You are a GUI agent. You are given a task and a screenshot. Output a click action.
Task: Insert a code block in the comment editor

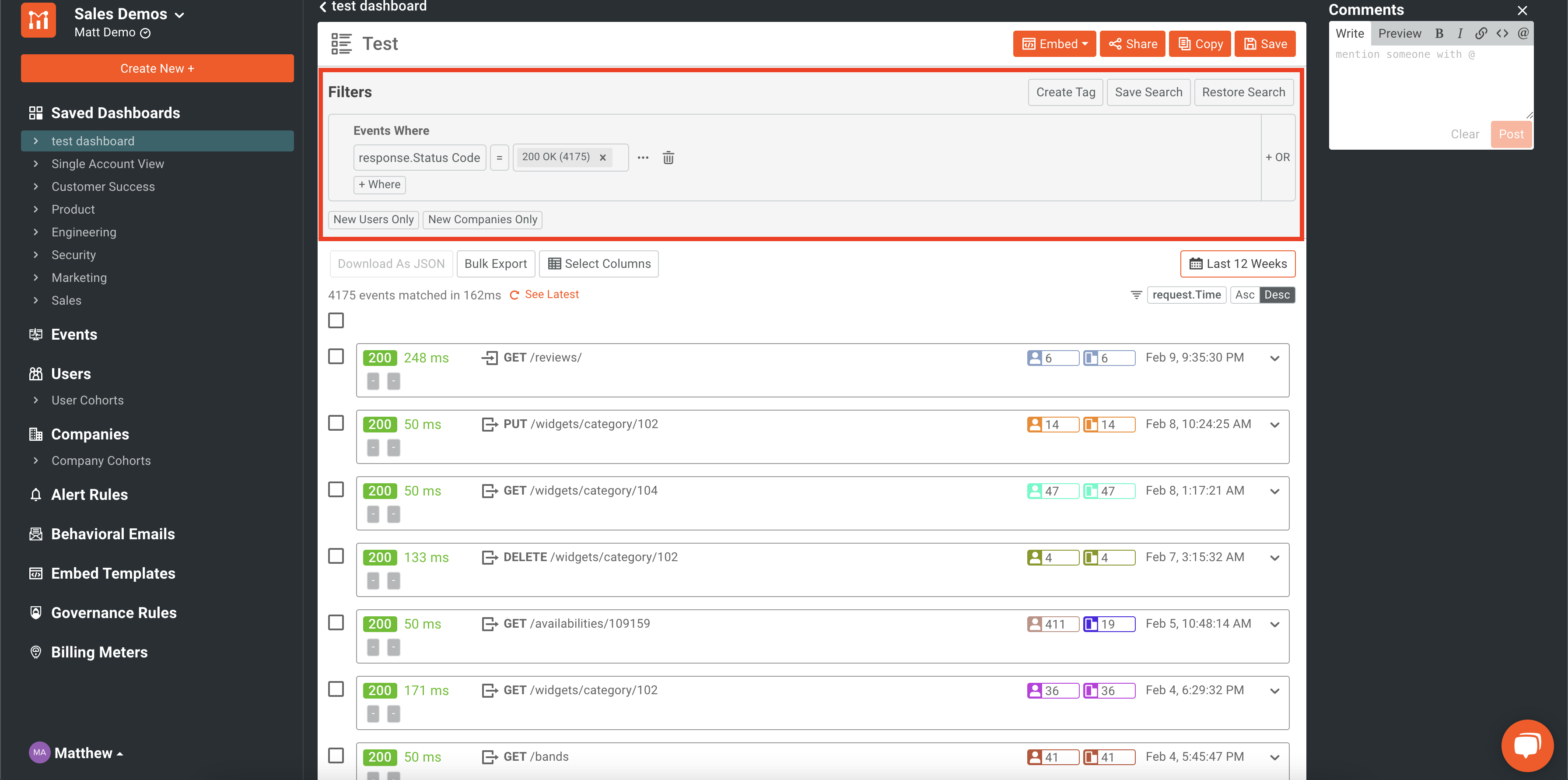pyautogui.click(x=1502, y=34)
